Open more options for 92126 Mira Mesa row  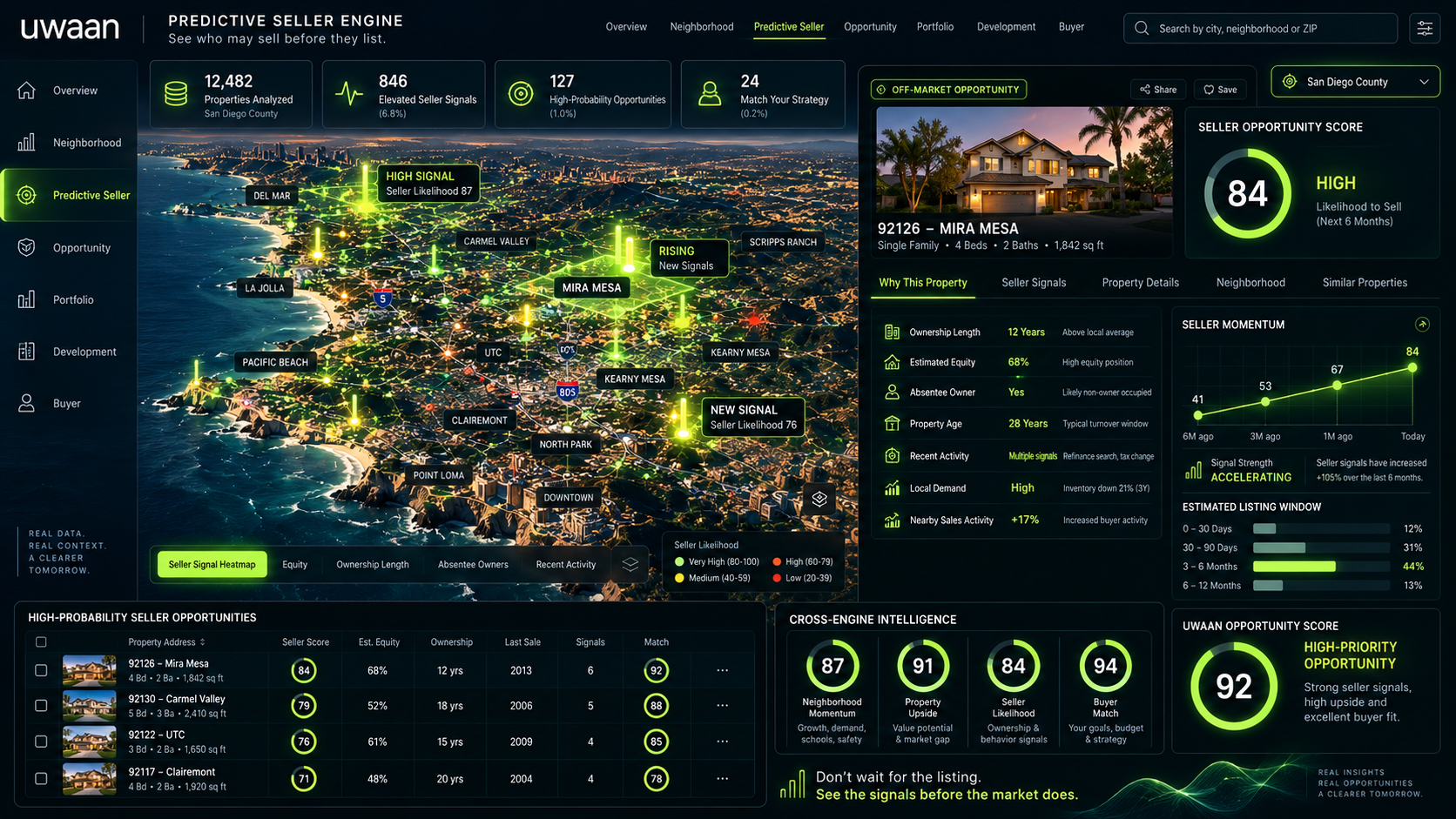[x=722, y=670]
